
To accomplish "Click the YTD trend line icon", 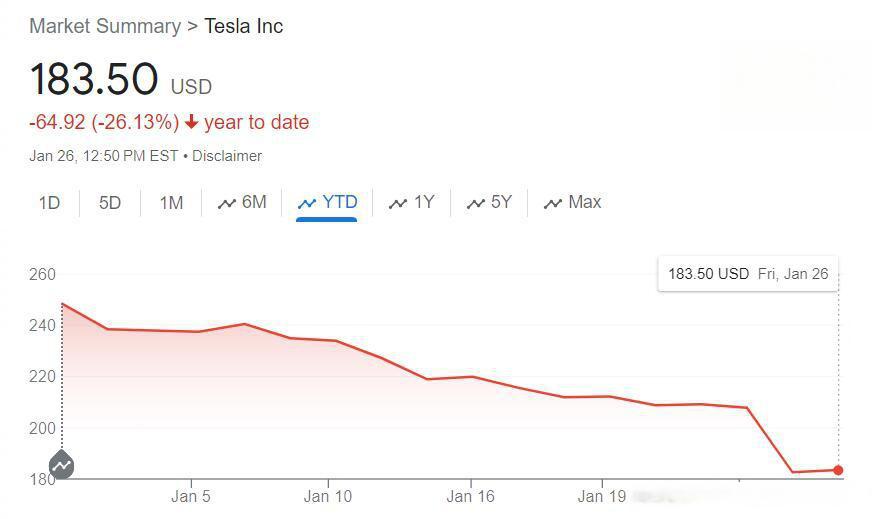I will [307, 204].
